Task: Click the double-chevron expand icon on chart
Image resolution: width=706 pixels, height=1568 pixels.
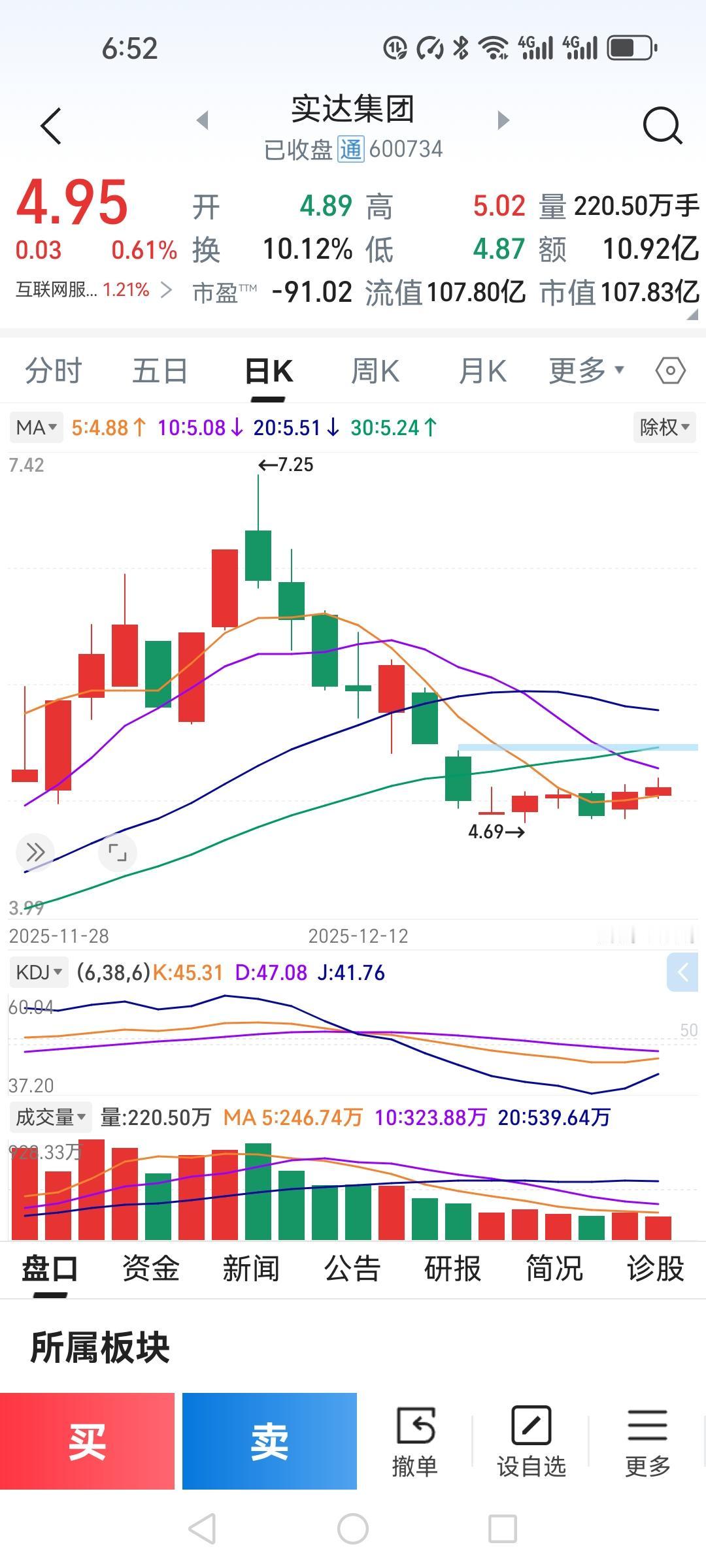Action: [35, 852]
